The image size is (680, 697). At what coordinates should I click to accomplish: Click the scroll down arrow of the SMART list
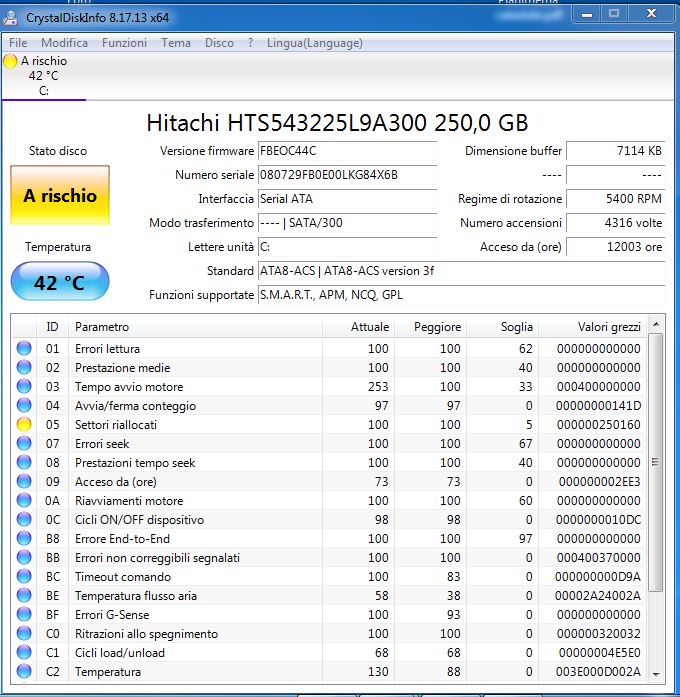[x=656, y=674]
